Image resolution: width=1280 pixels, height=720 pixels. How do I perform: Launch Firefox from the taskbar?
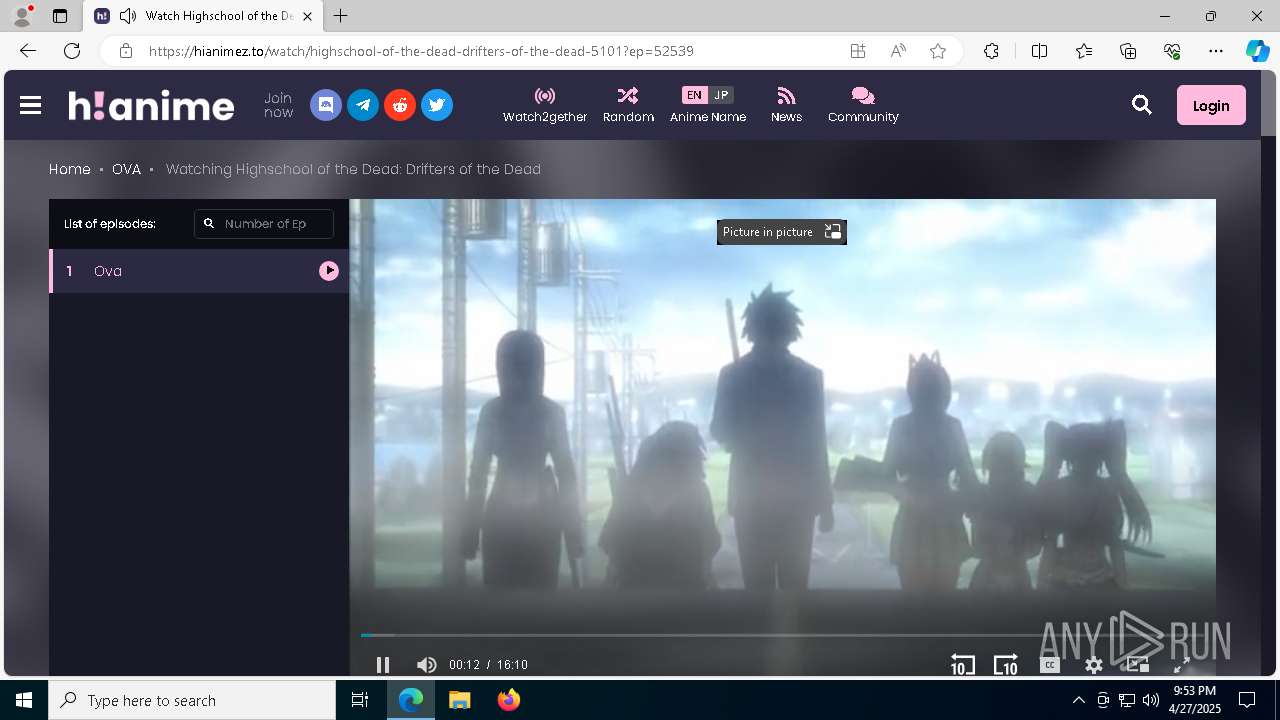[x=509, y=700]
